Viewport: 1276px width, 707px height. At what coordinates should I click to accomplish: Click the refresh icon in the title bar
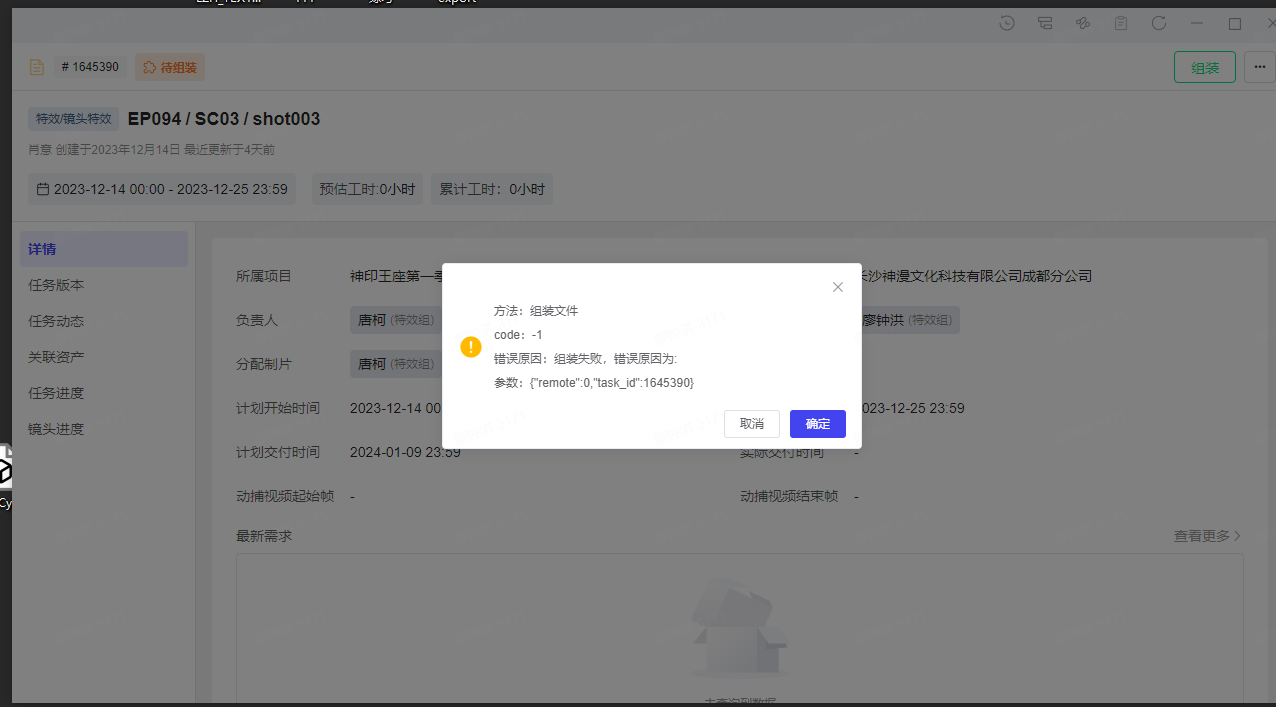1159,23
